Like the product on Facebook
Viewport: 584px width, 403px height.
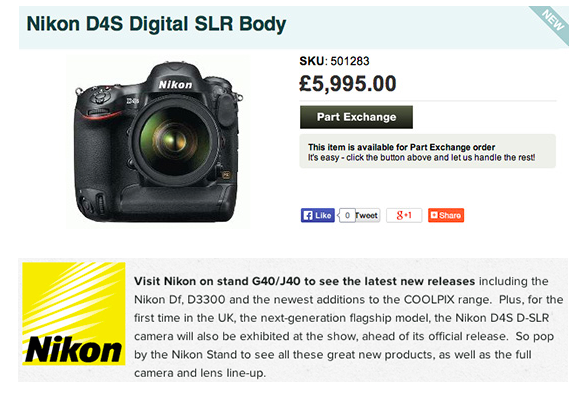click(x=318, y=215)
